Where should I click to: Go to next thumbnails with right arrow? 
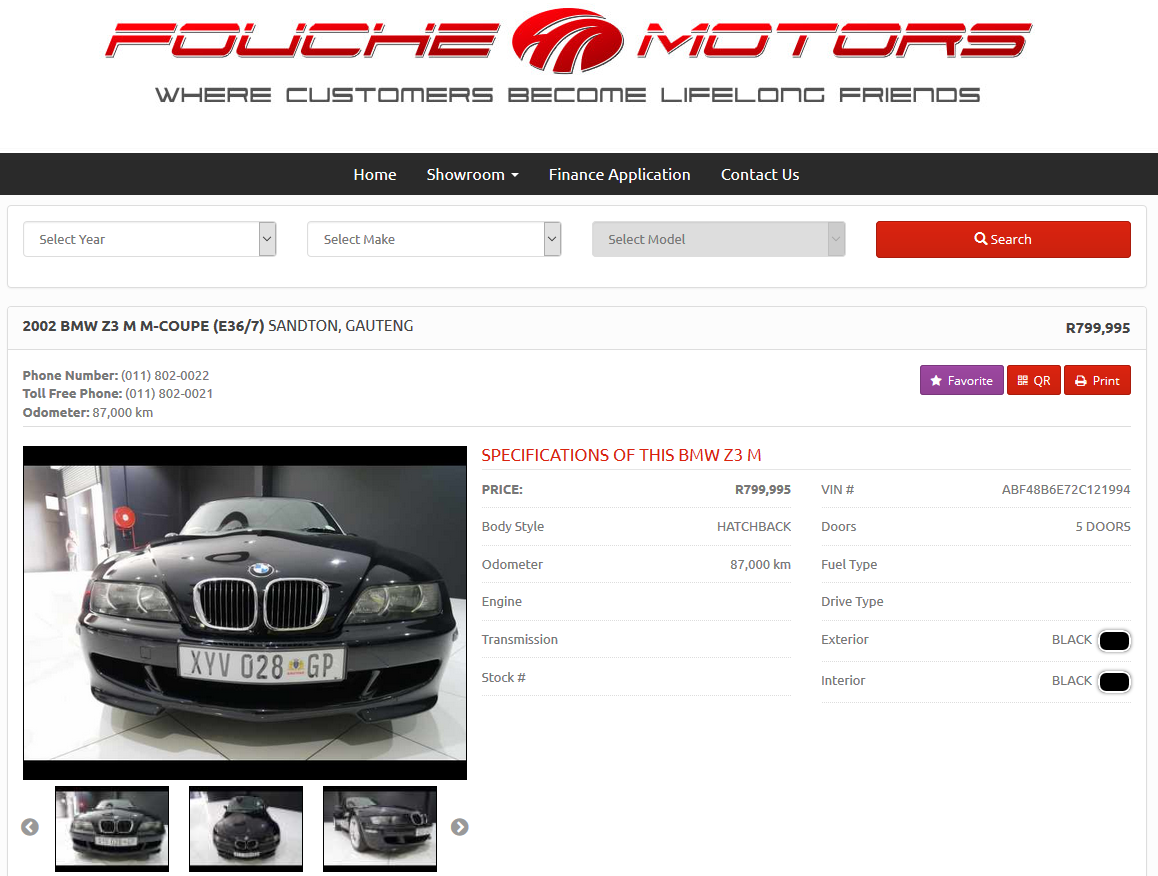point(459,827)
